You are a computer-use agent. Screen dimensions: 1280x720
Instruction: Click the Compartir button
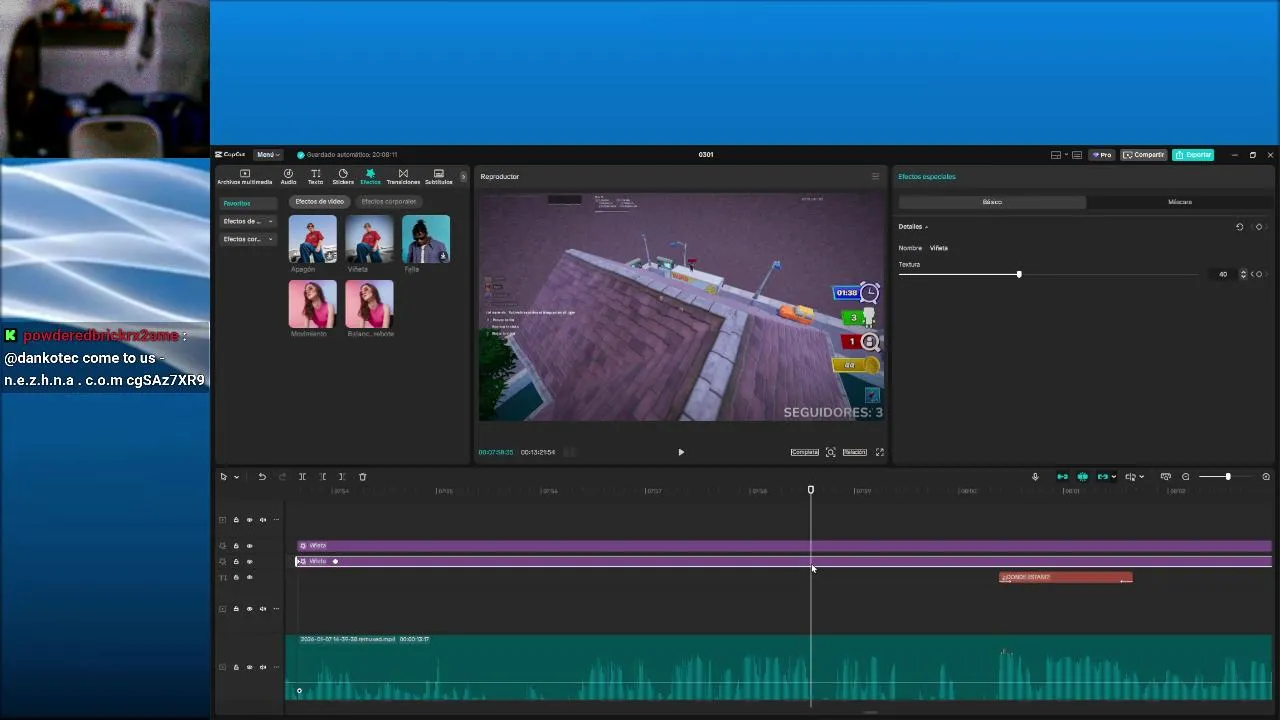1144,155
